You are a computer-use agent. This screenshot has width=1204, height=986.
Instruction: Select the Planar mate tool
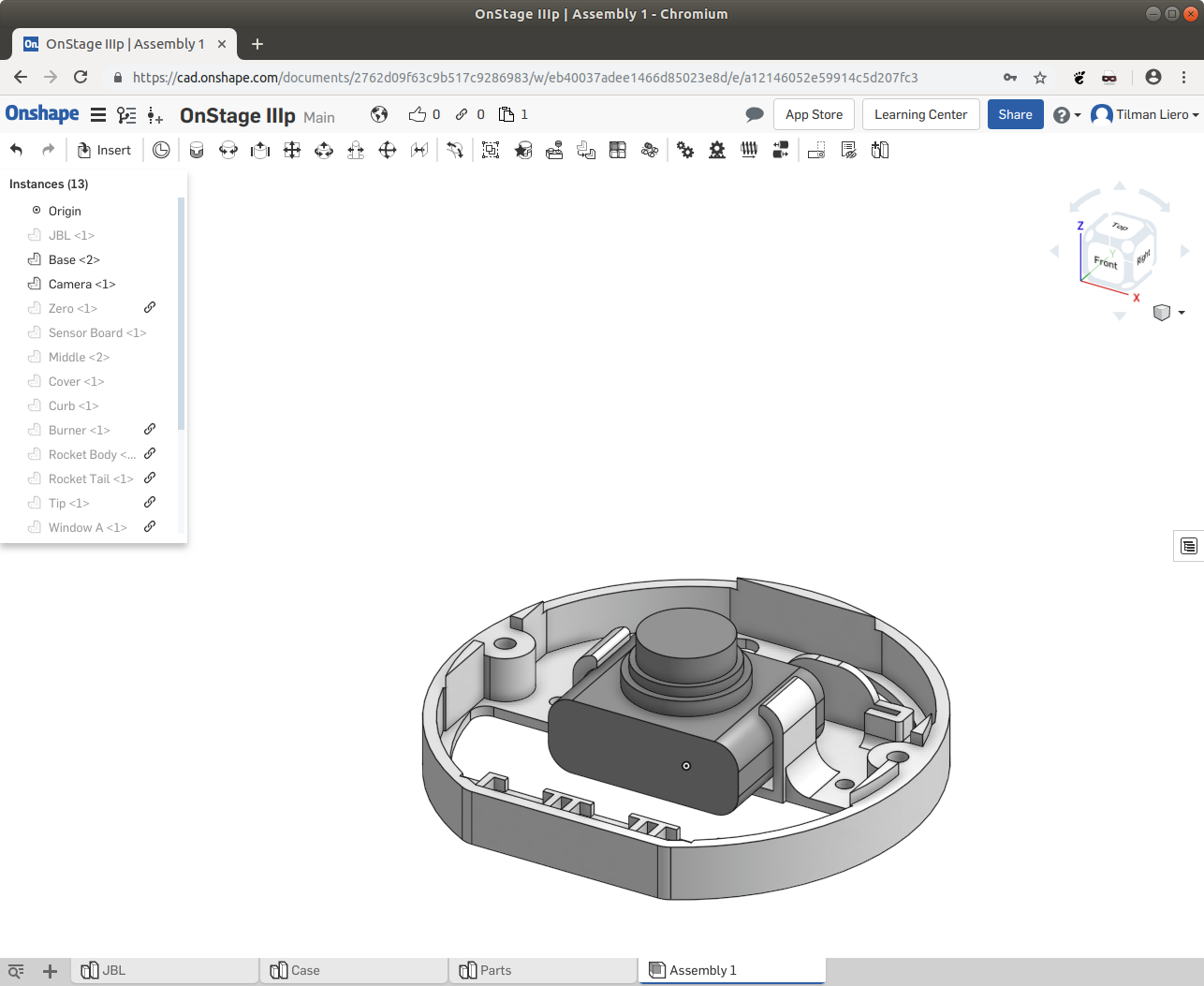pos(292,150)
